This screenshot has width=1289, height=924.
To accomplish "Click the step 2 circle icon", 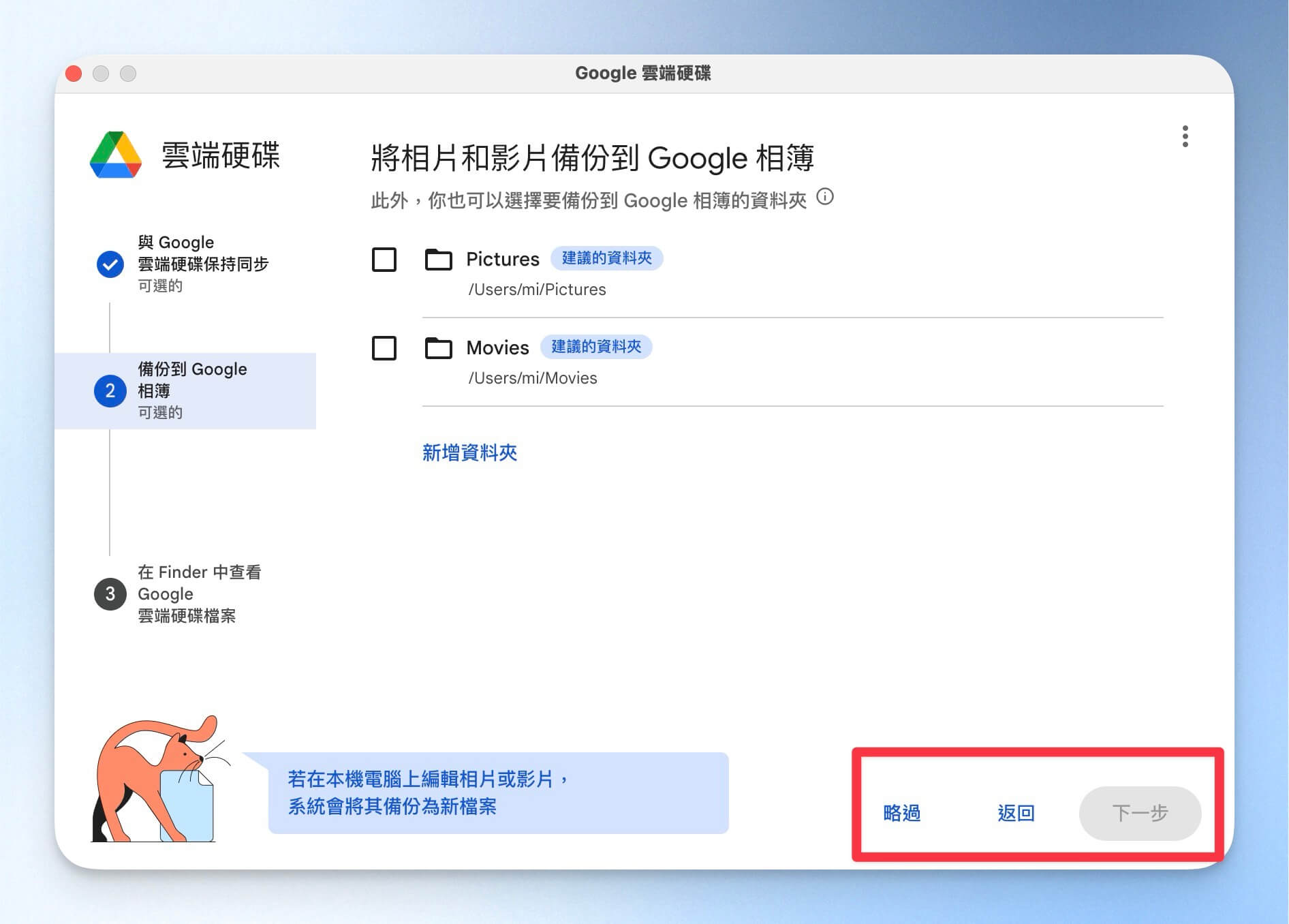I will click(110, 391).
